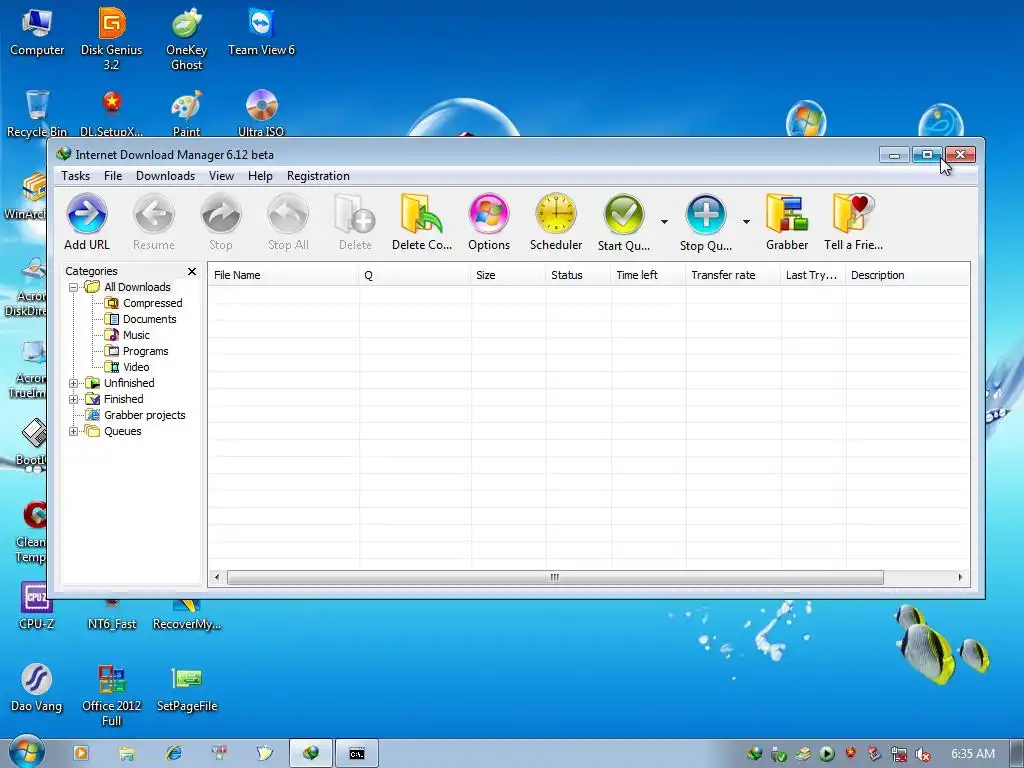Open the Start Queue dropdown arrow
Screen dimensions: 1024x768
[664, 222]
